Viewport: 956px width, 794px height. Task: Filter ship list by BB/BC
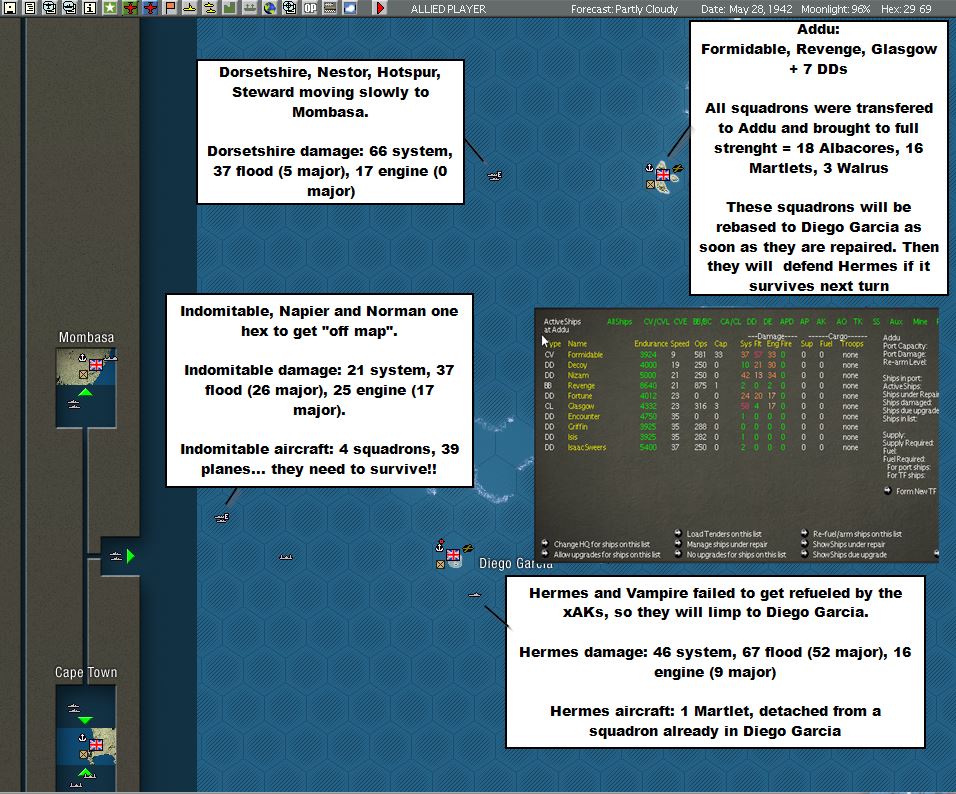[702, 322]
